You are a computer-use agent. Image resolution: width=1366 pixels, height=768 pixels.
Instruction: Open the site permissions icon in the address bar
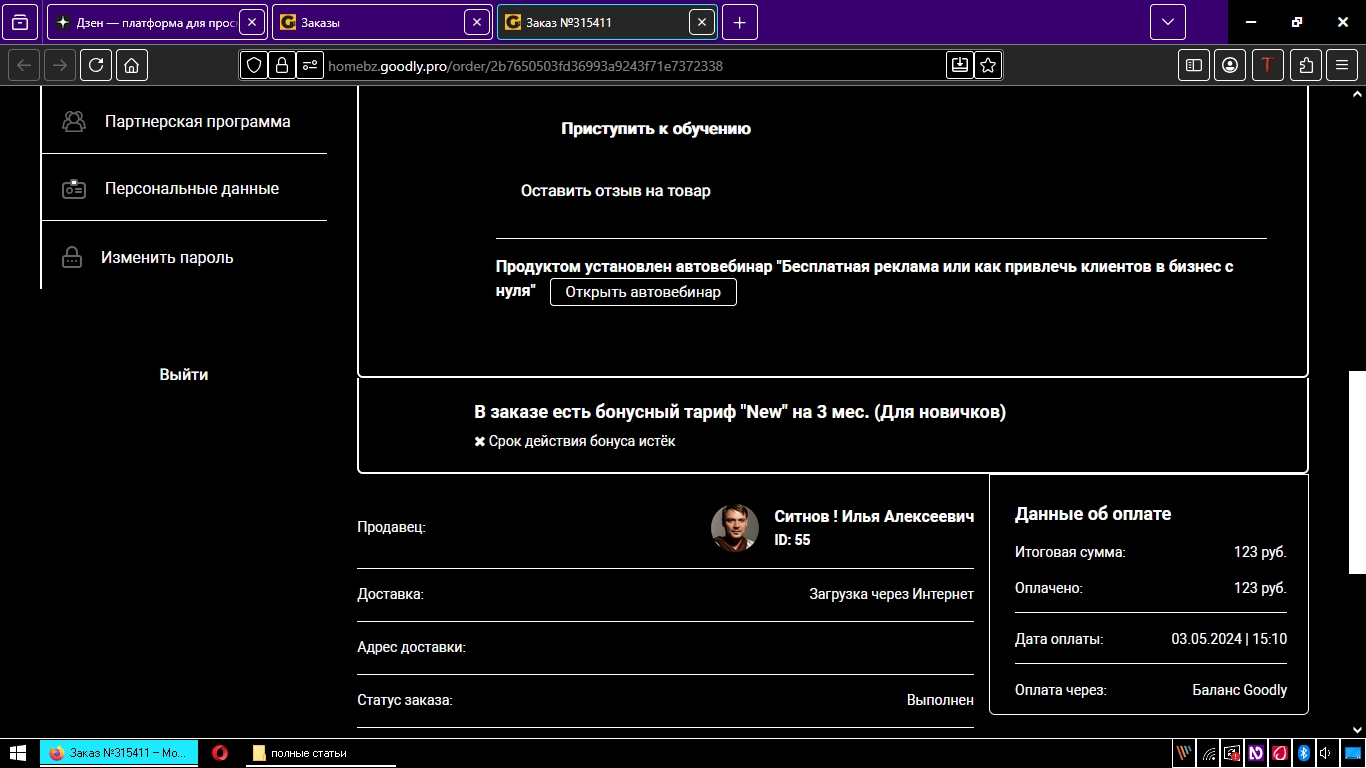point(310,65)
